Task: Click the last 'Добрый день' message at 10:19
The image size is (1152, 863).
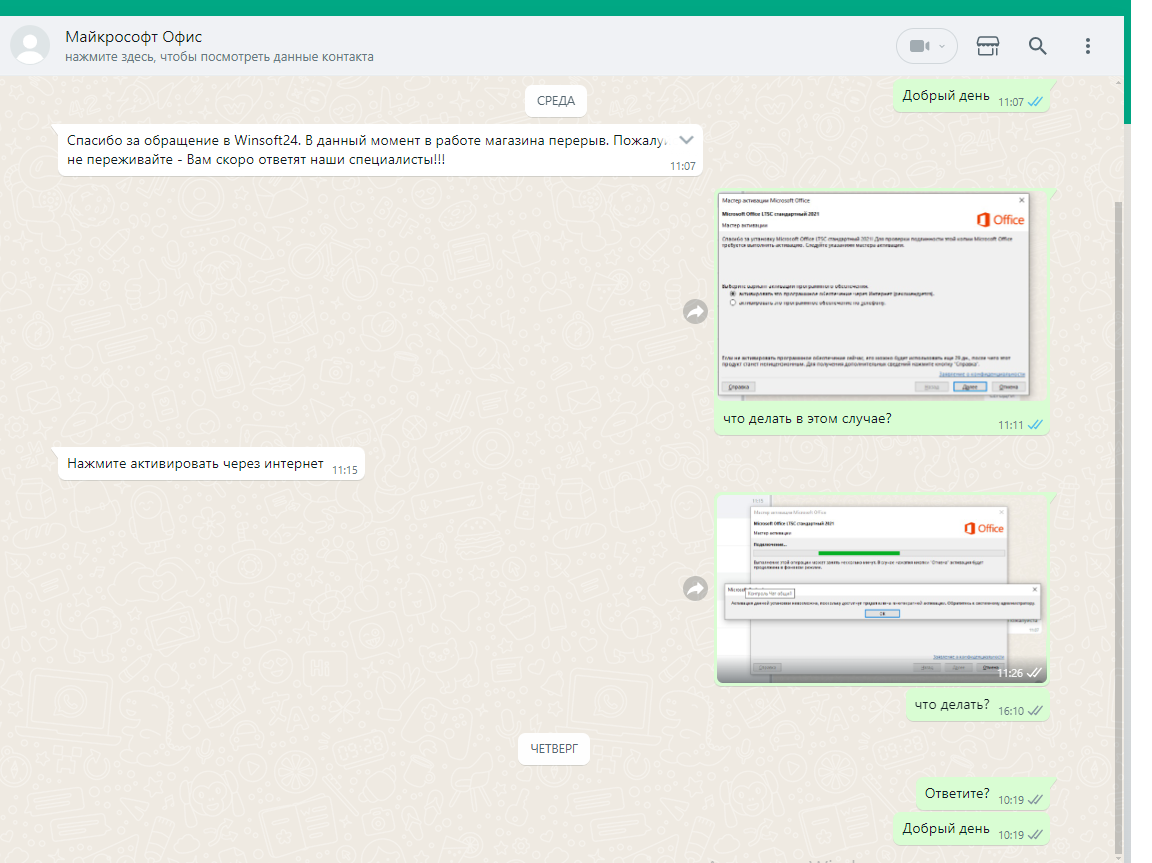Action: [x=971, y=829]
